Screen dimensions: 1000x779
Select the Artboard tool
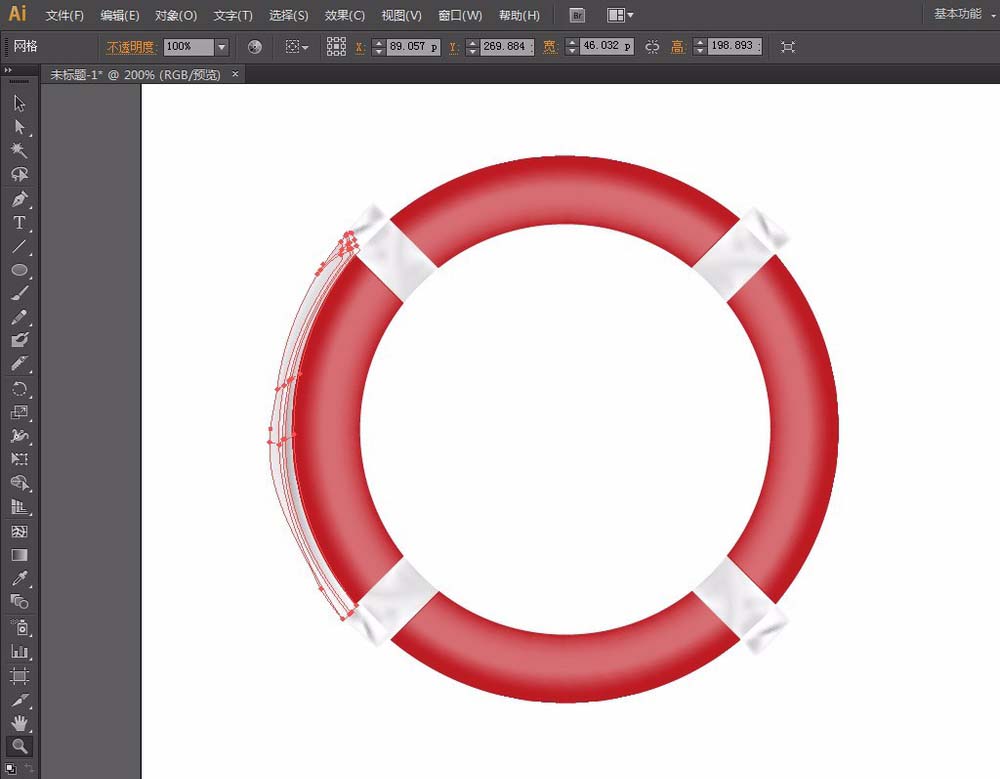tap(19, 676)
